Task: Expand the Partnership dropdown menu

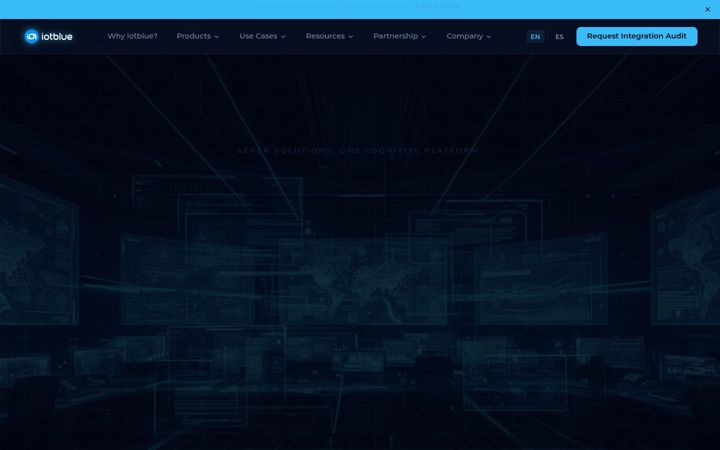Action: pyautogui.click(x=399, y=36)
